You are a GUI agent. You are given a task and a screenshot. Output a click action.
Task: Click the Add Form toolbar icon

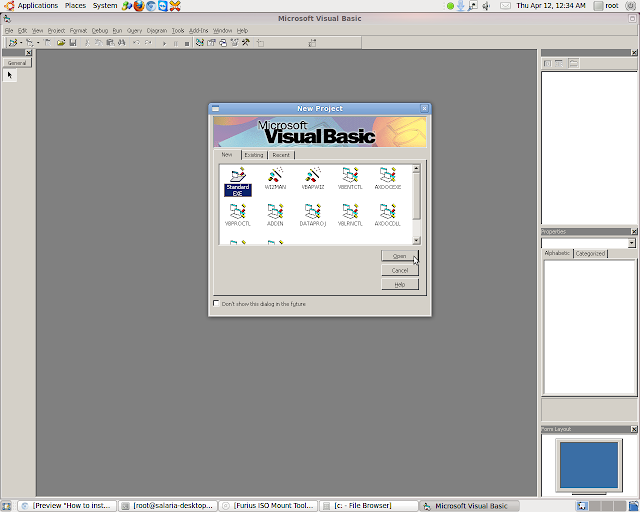point(29,42)
